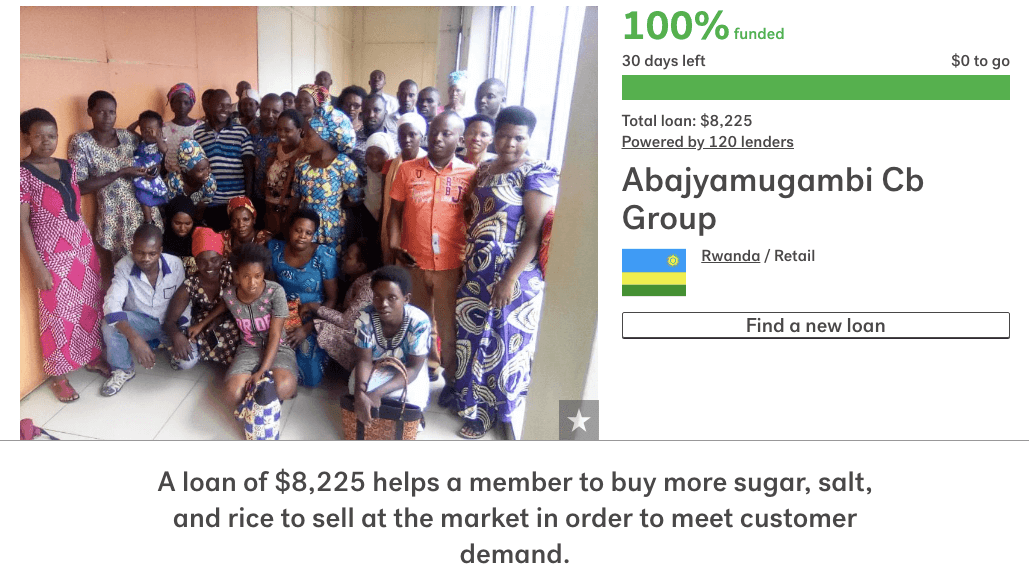Click the woman in purple patterned dress
This screenshot has width=1029, height=576.
502,276
